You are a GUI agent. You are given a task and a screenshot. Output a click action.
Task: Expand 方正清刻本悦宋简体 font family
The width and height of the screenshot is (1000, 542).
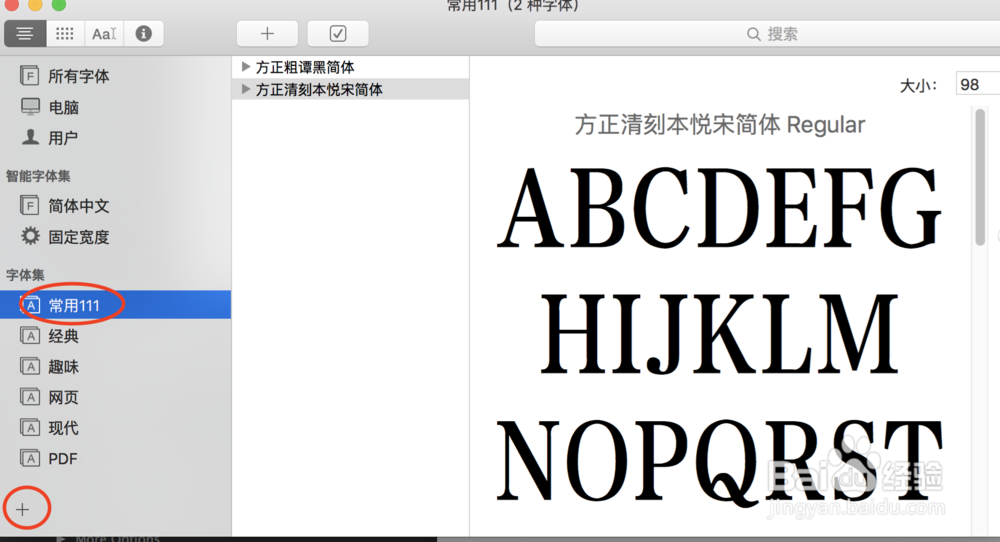[x=246, y=89]
